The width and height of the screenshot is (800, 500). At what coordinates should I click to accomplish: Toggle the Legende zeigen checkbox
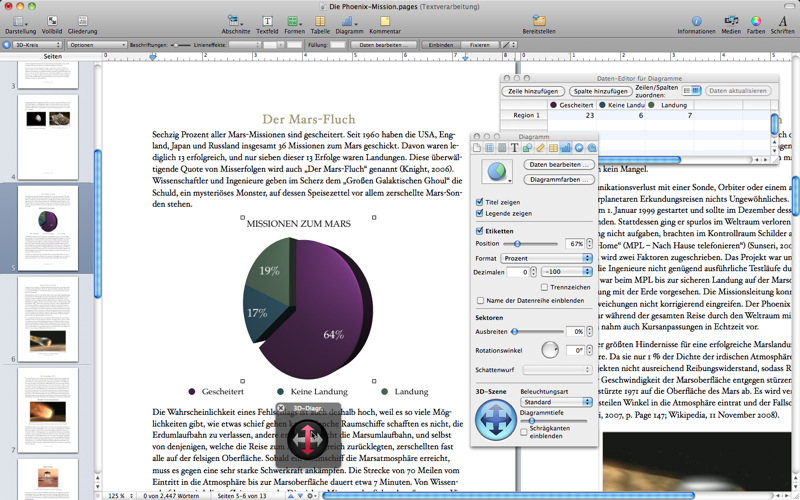(480, 213)
